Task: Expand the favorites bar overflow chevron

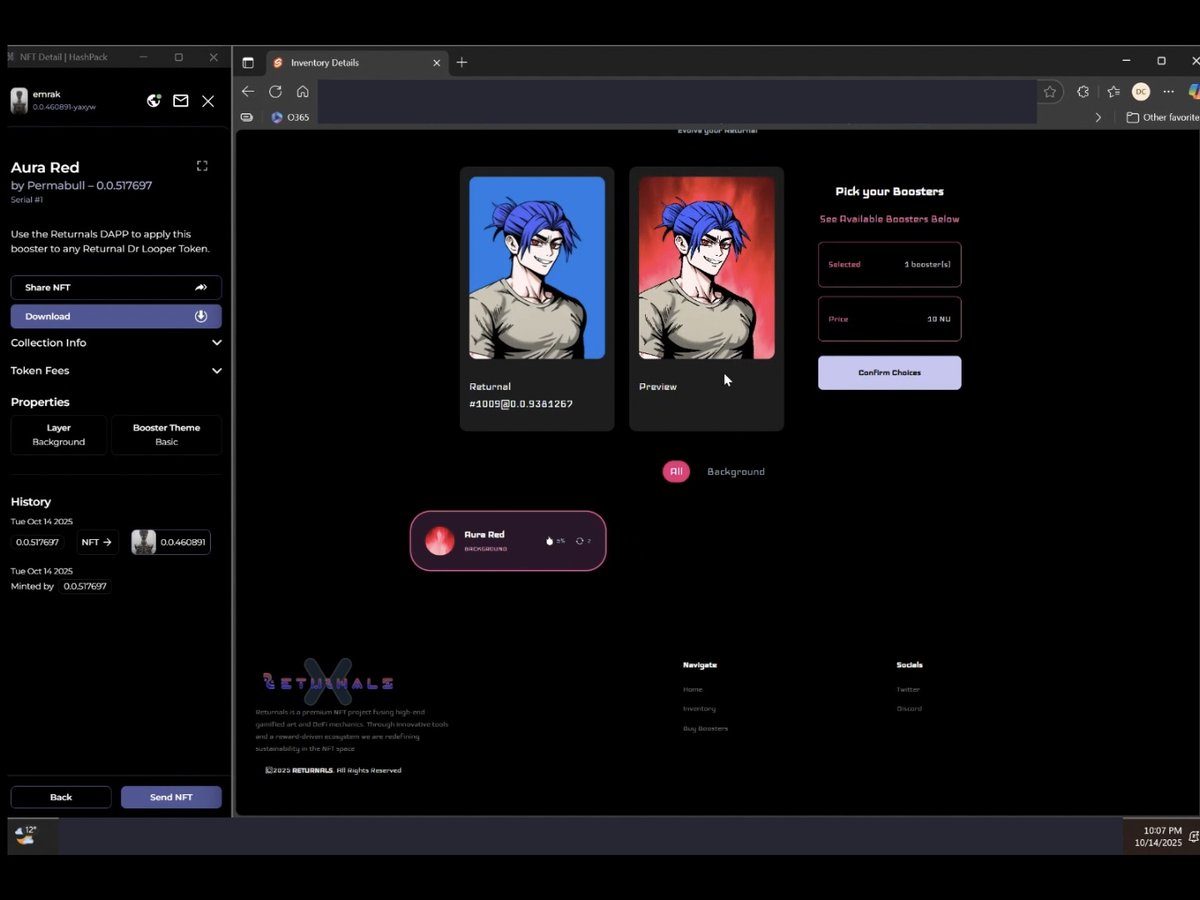Action: pyautogui.click(x=1098, y=117)
